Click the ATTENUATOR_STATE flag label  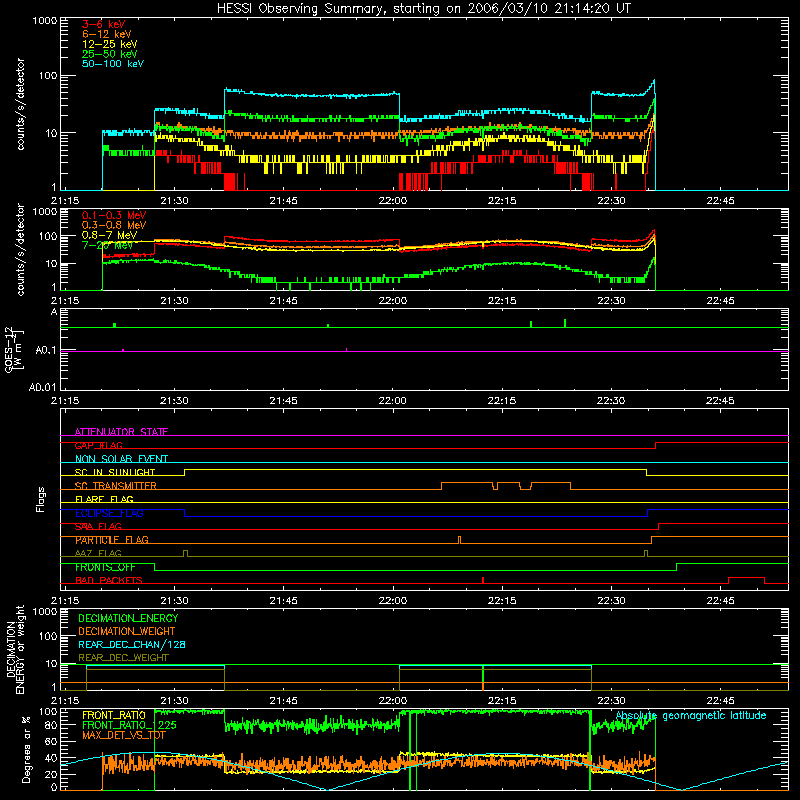(x=121, y=432)
